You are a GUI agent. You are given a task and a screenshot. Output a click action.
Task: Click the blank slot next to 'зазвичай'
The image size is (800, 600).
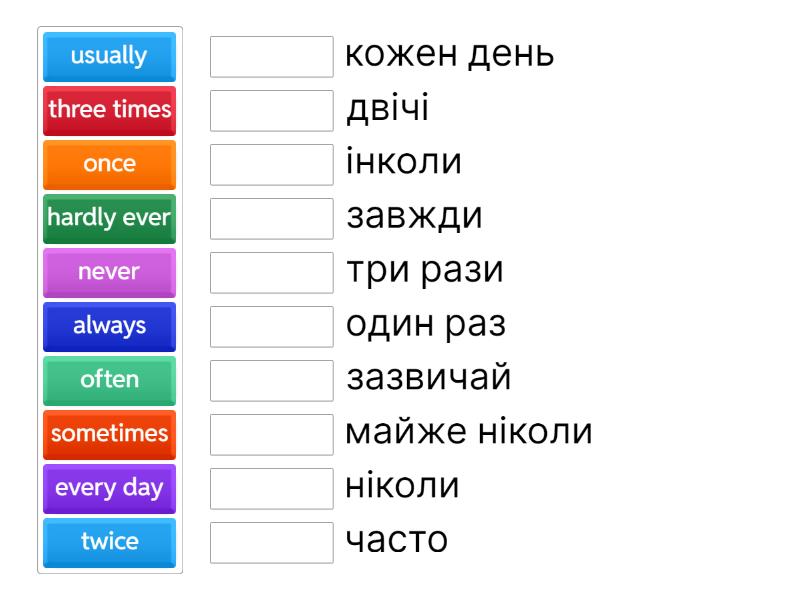[x=271, y=381]
